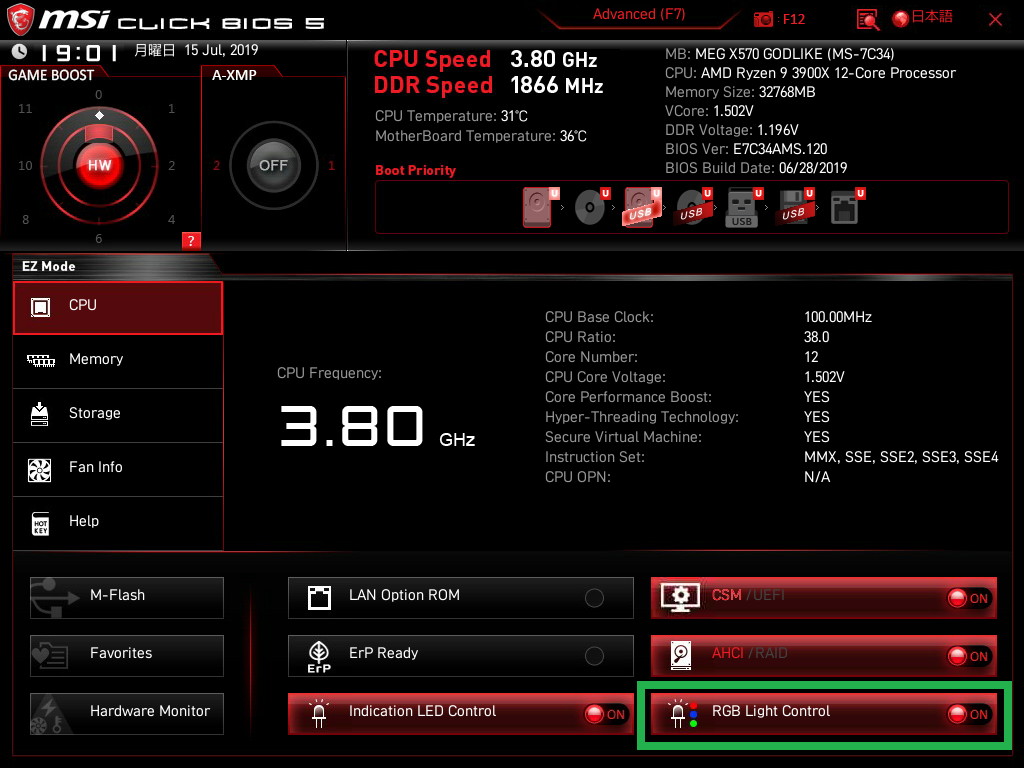The width and height of the screenshot is (1024, 768).
Task: Click the MB: MEG X570 GODLIKE line
Action: tap(780, 54)
